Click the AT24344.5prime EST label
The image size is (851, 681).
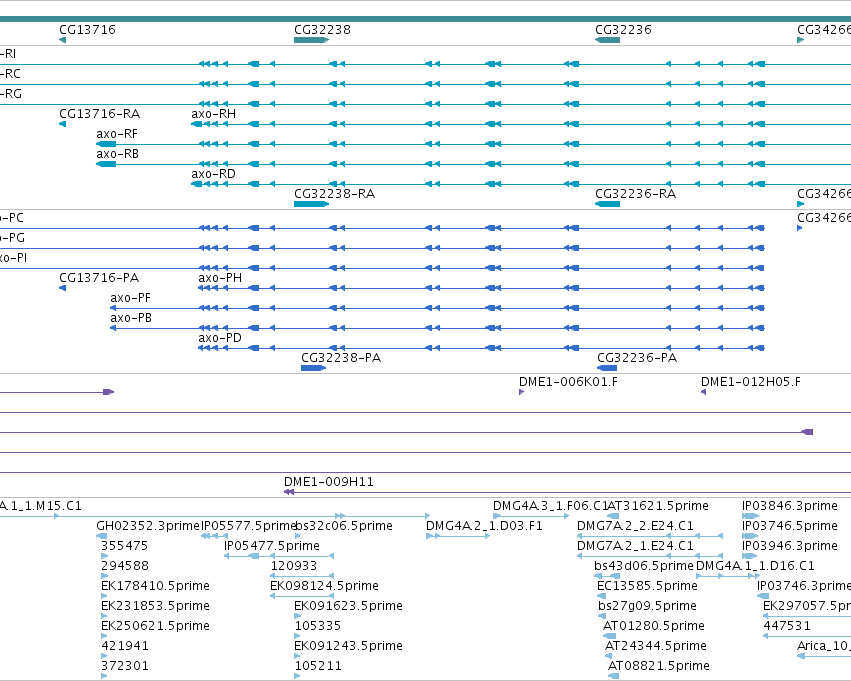[656, 647]
